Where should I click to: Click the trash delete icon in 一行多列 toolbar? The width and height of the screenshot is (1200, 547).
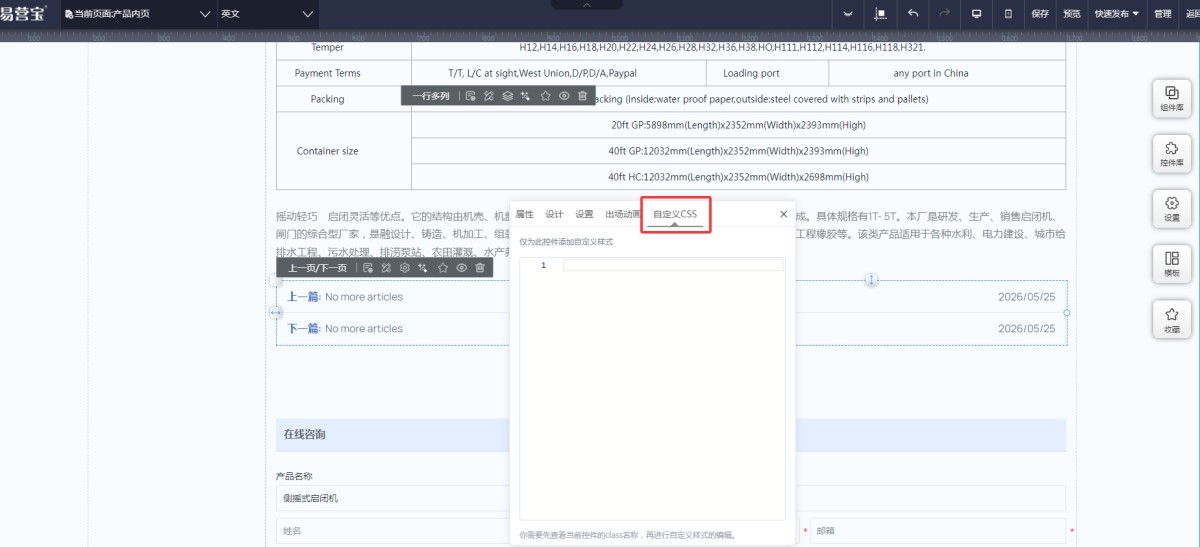tap(583, 96)
